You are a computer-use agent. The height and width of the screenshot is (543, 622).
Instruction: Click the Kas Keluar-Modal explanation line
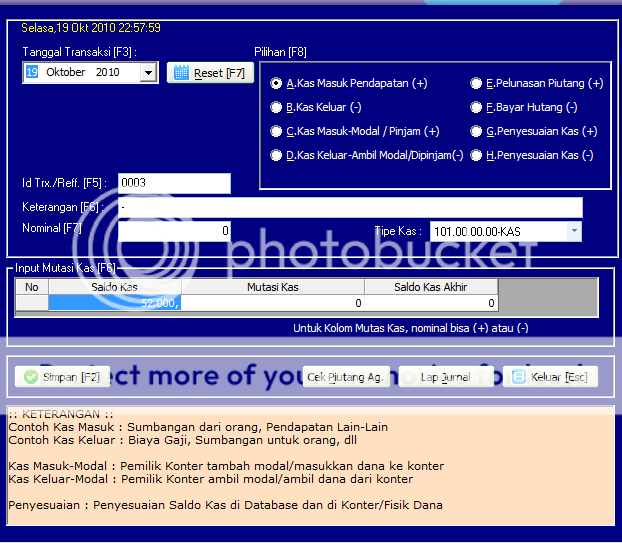click(x=211, y=479)
